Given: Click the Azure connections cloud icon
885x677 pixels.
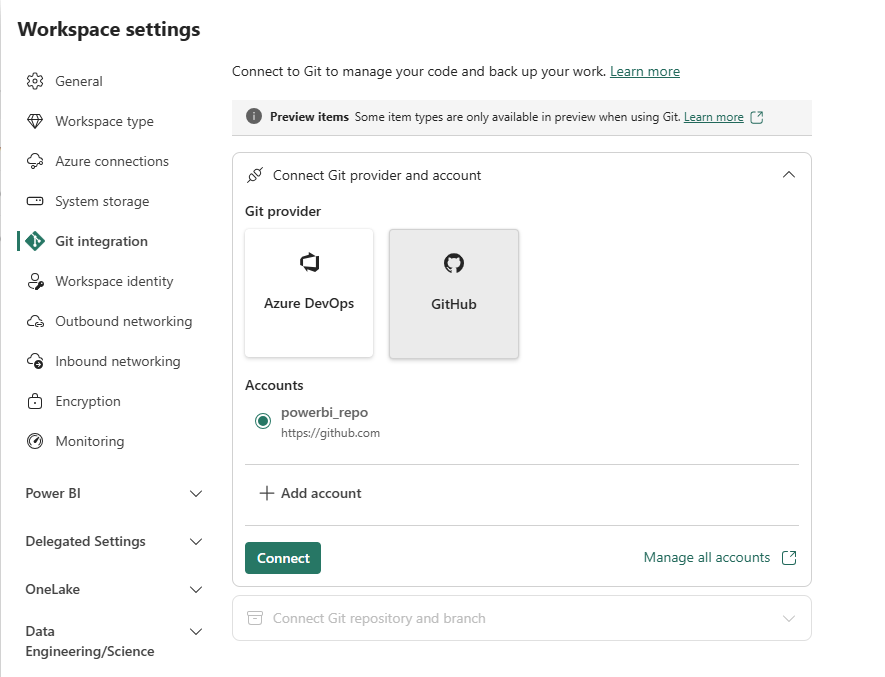Looking at the screenshot, I should pyautogui.click(x=35, y=161).
